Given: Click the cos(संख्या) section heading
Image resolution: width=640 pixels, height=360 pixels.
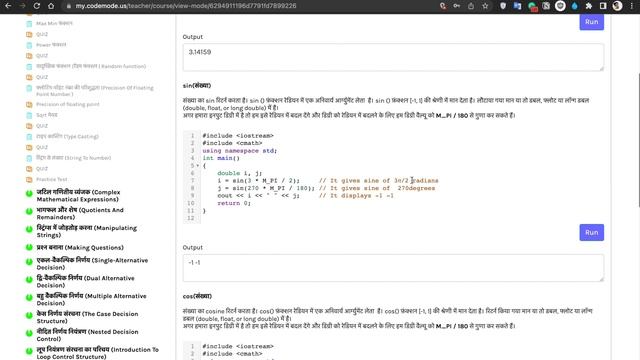Looking at the screenshot, I should 197,296.
